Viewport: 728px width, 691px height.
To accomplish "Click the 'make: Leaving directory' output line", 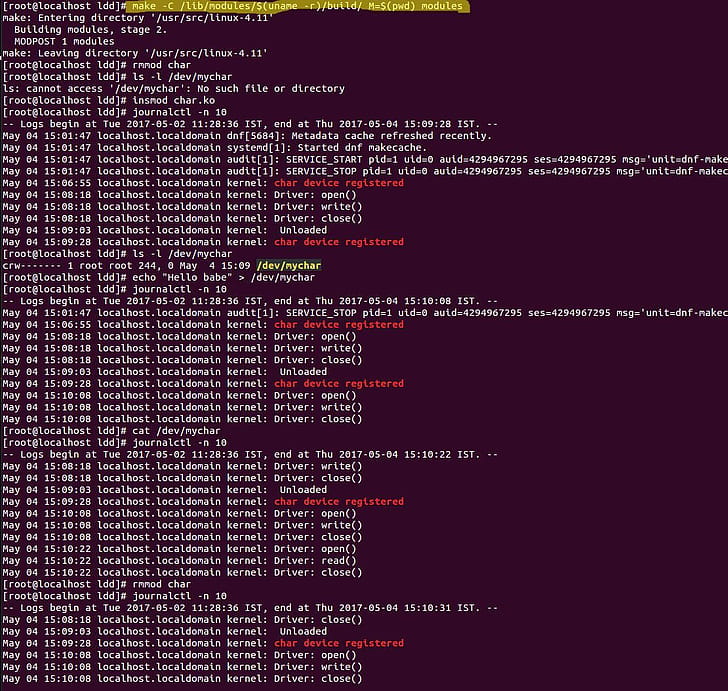I will tap(134, 53).
